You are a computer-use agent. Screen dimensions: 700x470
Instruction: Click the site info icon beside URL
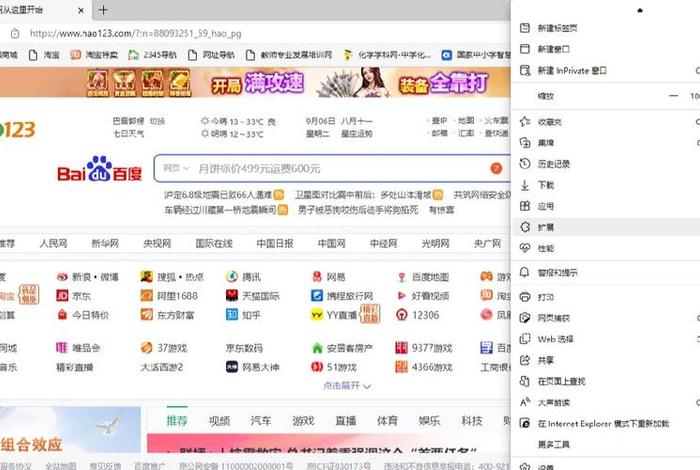coord(15,33)
